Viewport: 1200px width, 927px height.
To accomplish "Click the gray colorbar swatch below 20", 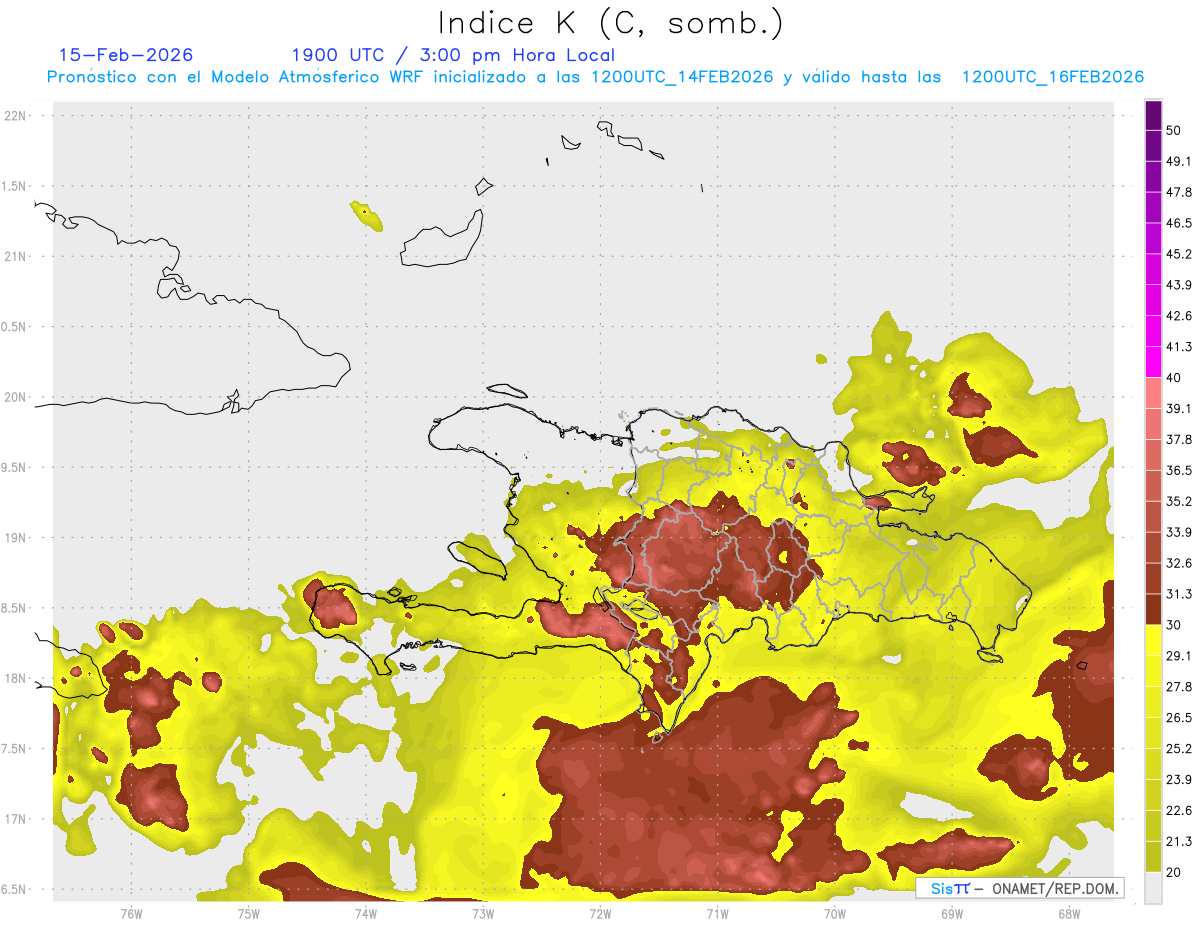I will tap(1153, 887).
